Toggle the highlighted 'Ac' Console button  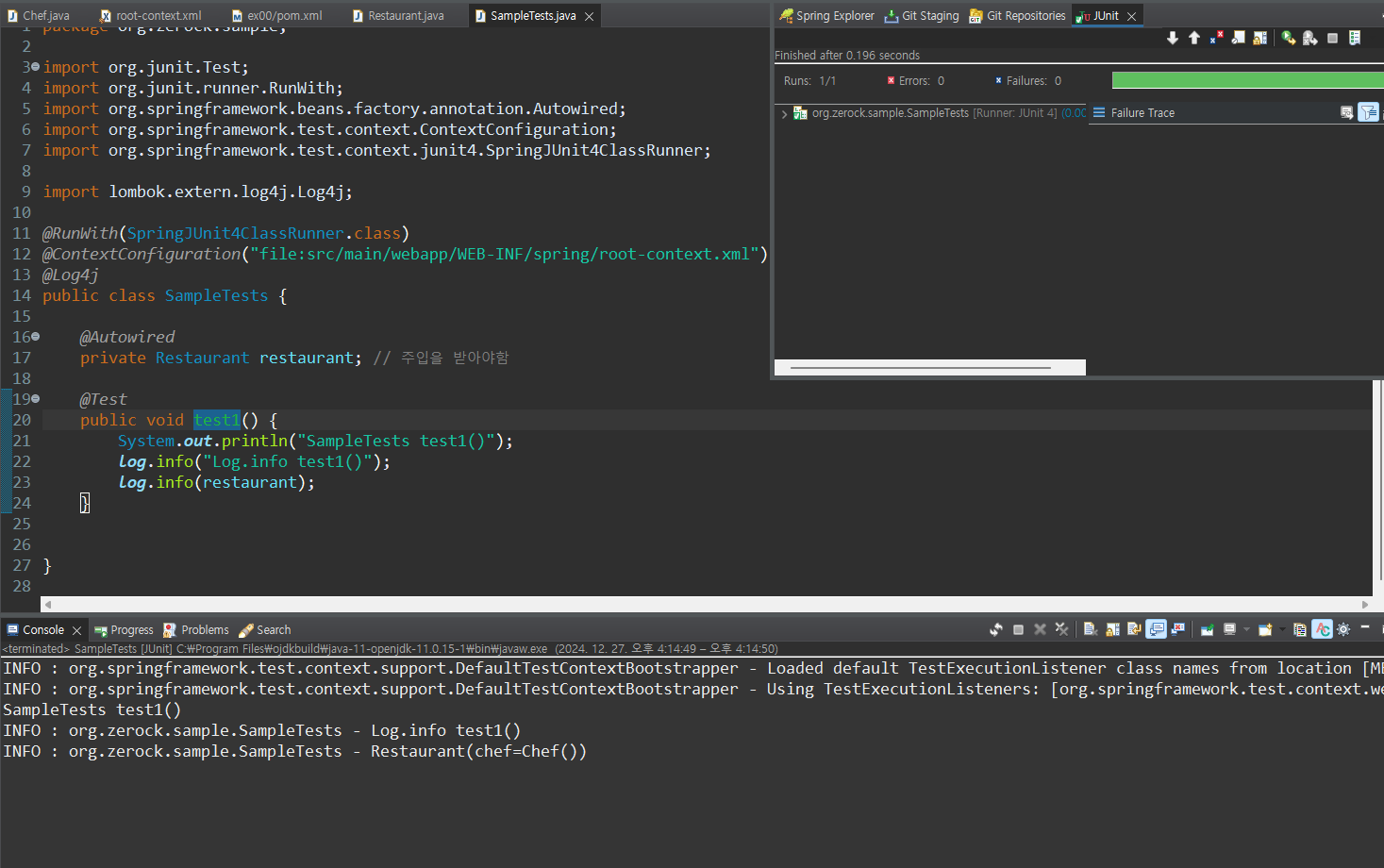click(1322, 629)
